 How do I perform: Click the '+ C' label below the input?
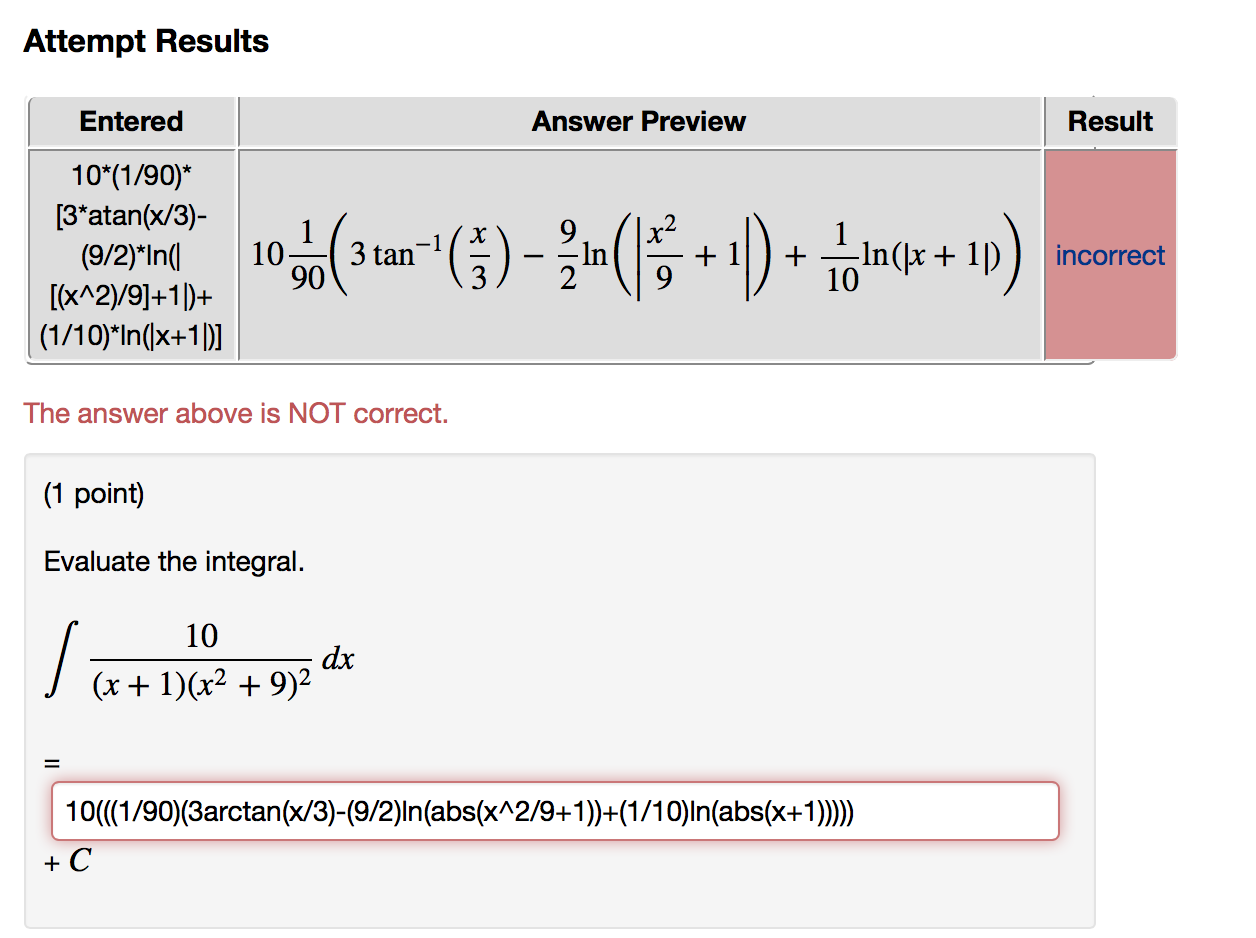[x=67, y=860]
